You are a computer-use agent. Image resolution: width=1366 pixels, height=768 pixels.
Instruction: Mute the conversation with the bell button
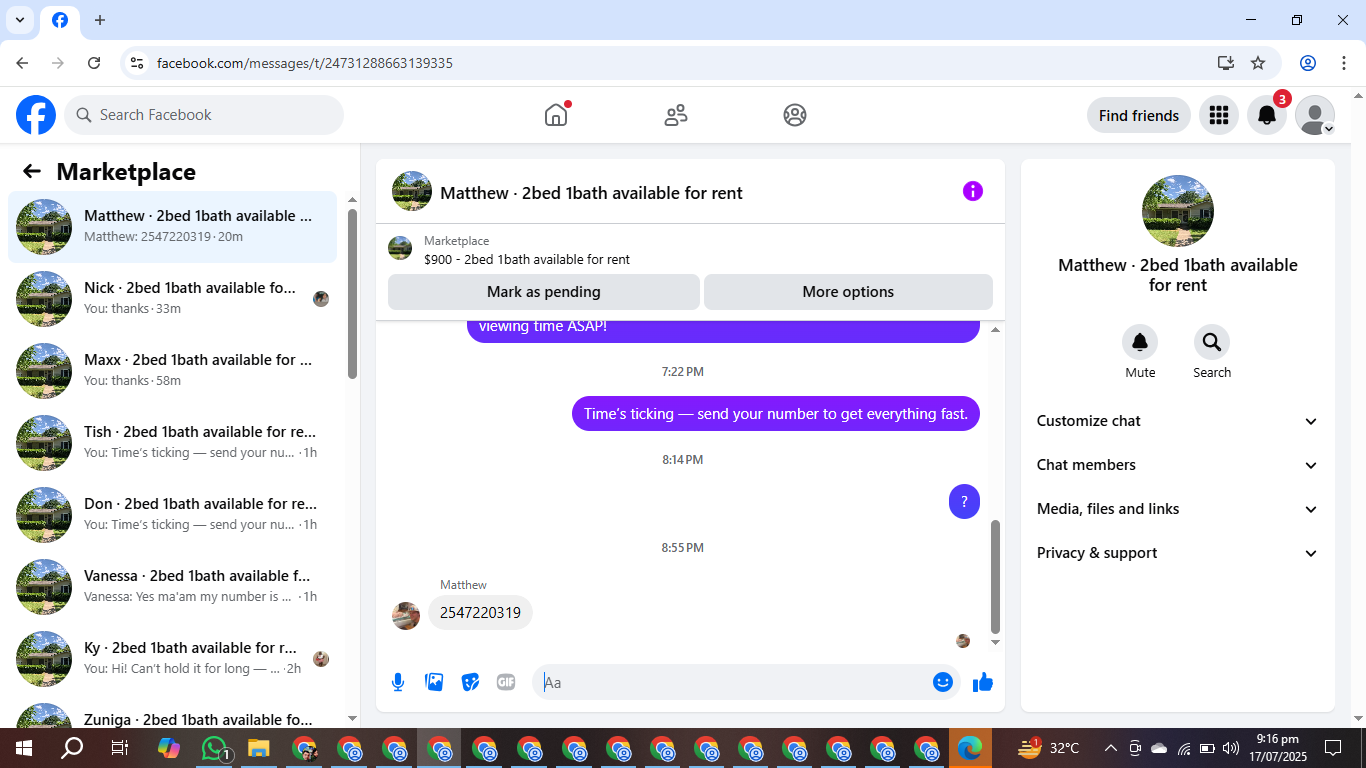tap(1140, 342)
